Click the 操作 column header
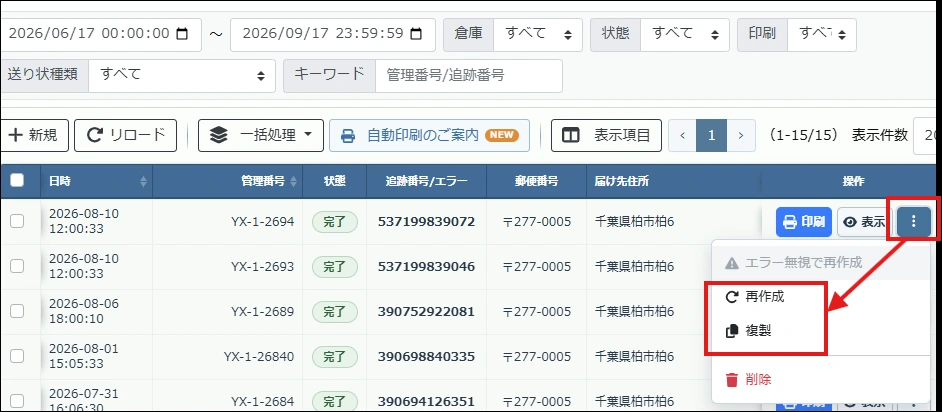 (x=853, y=181)
